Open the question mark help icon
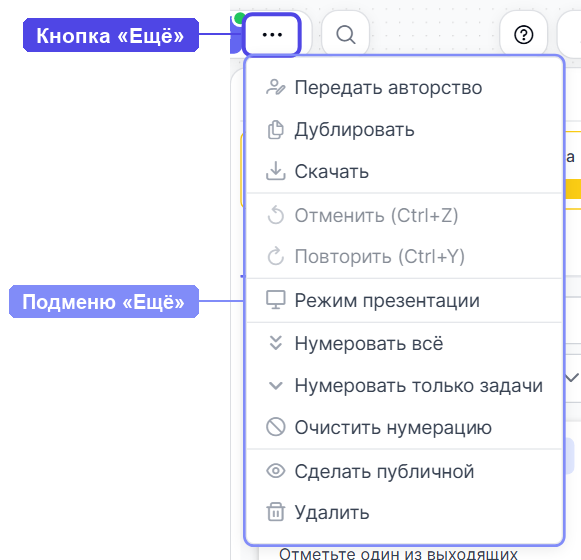 (523, 34)
